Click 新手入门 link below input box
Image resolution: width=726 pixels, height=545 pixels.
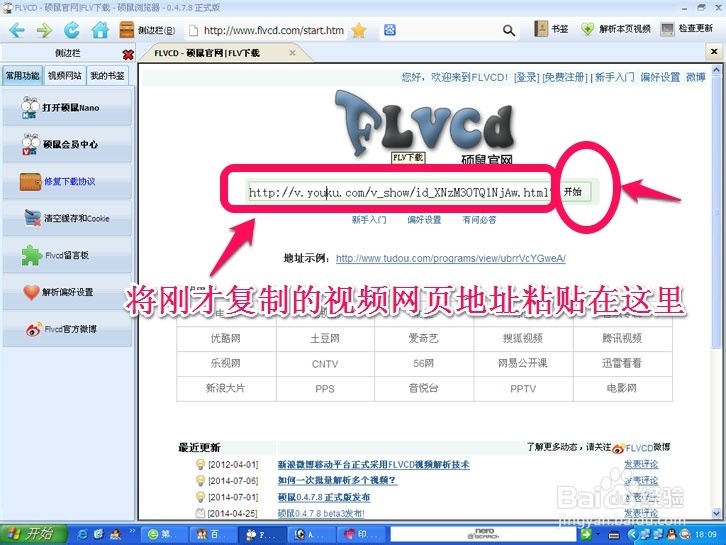coord(369,220)
